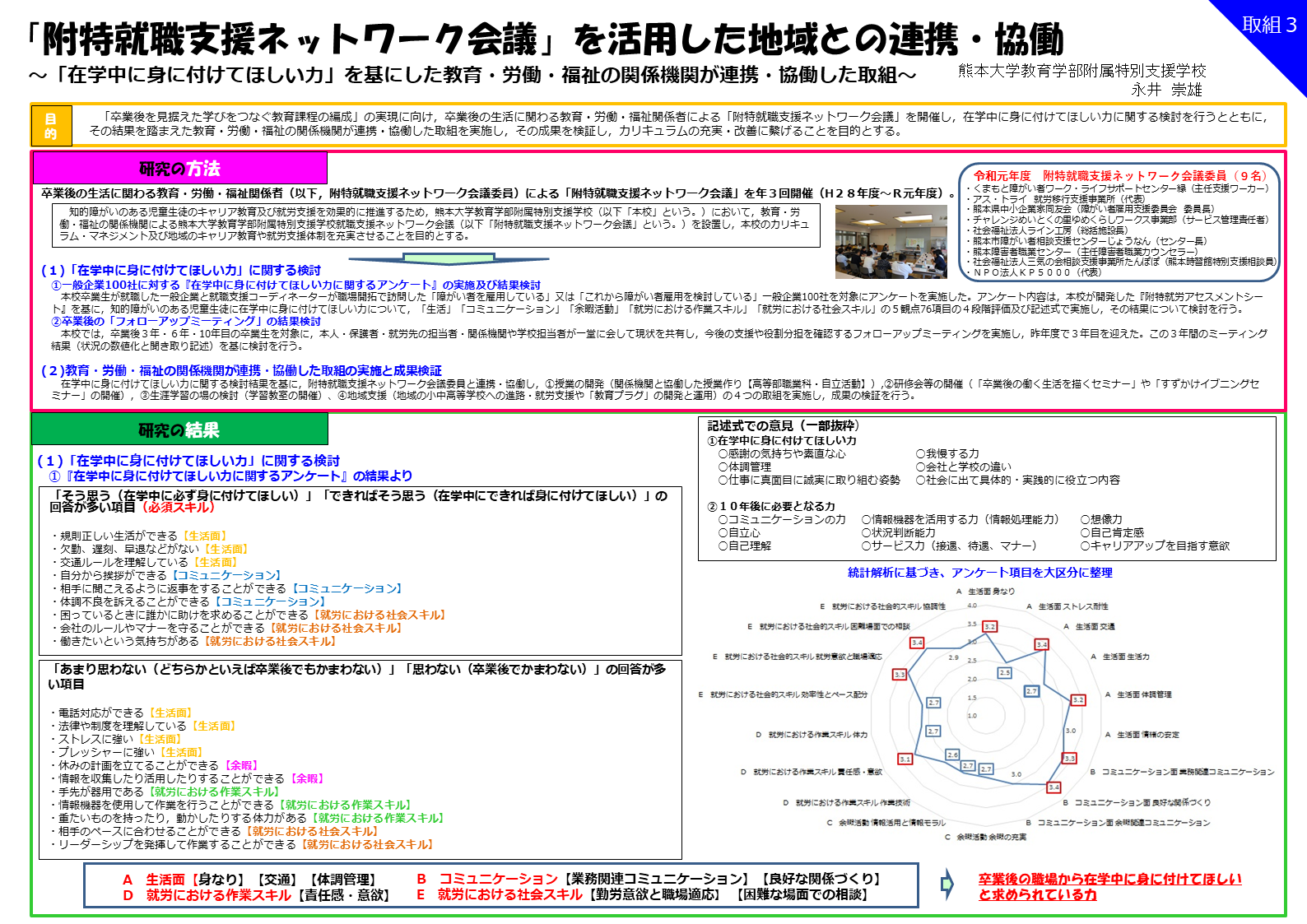Select list item '働きたいという気持ちがある'
This screenshot has height=924, width=1307.
[x=124, y=641]
